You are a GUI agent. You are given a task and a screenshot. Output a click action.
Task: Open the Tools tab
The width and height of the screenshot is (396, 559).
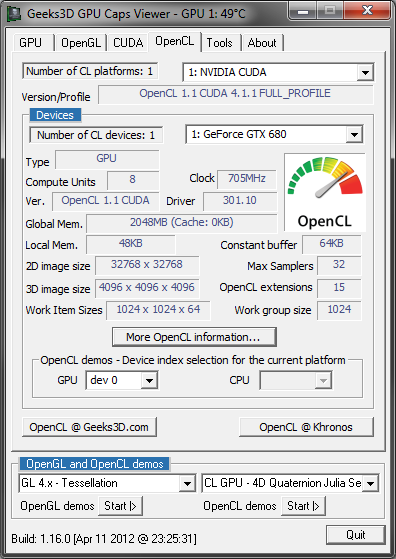220,43
